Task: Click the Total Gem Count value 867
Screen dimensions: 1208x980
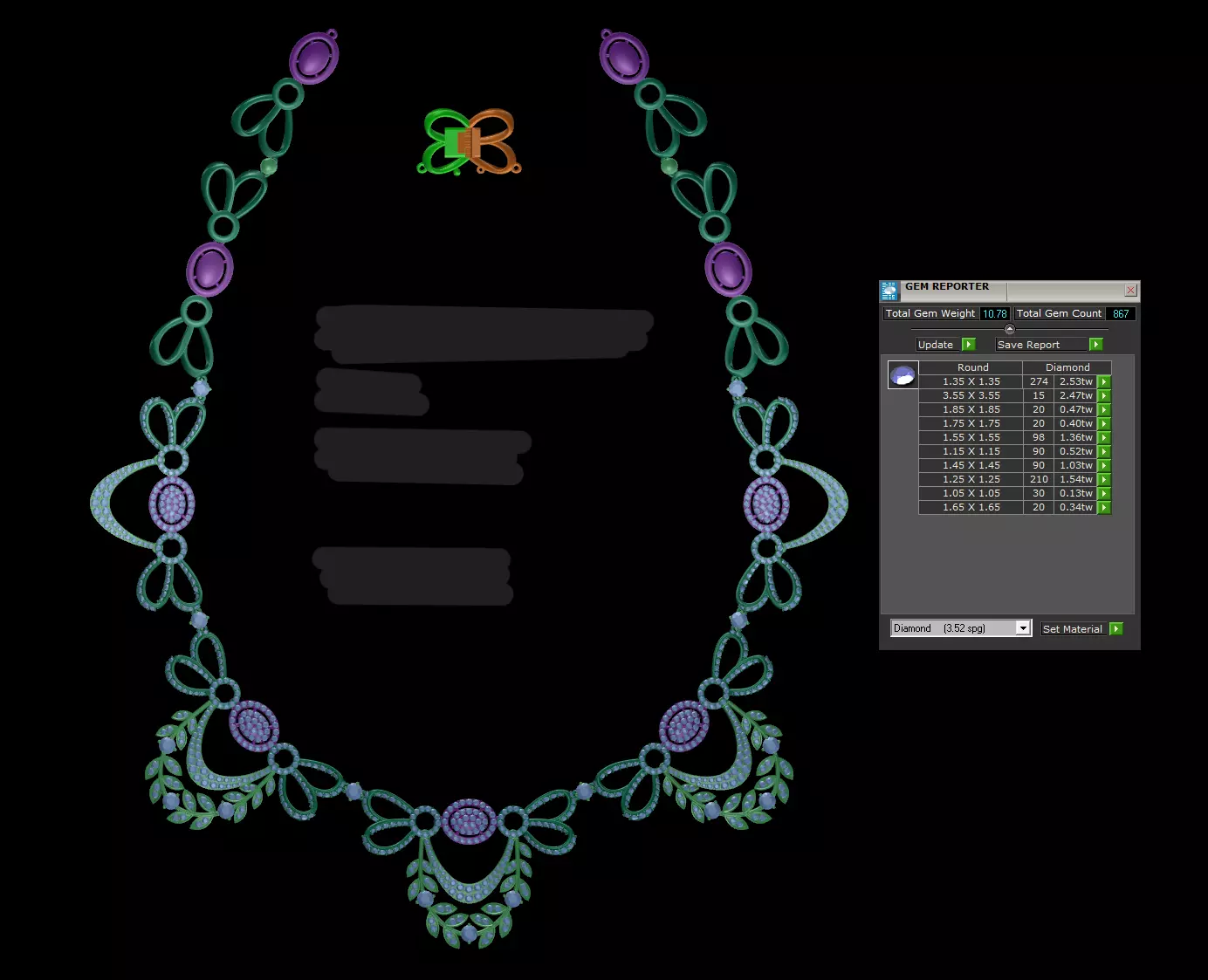Action: [x=1121, y=314]
